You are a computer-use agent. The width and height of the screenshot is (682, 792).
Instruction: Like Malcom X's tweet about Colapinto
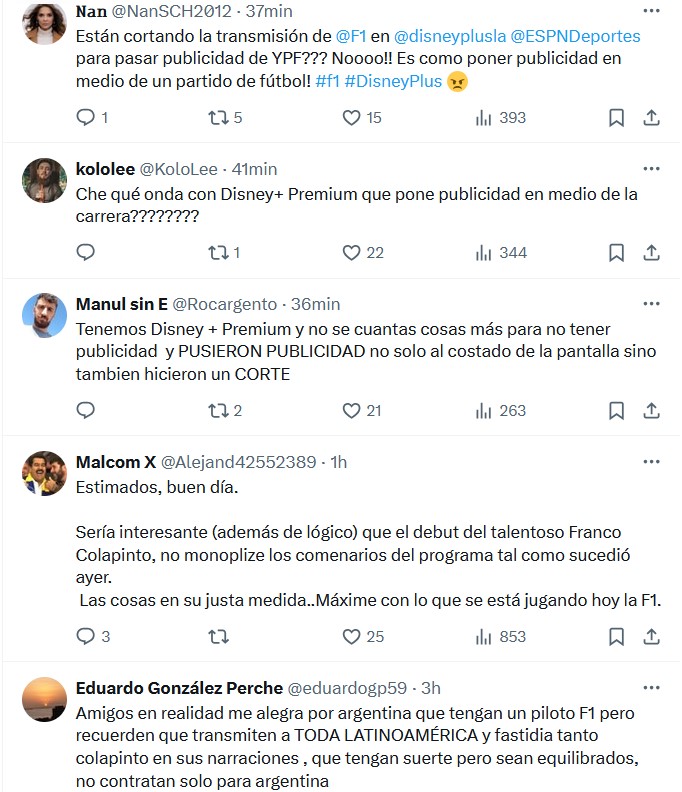coord(351,636)
